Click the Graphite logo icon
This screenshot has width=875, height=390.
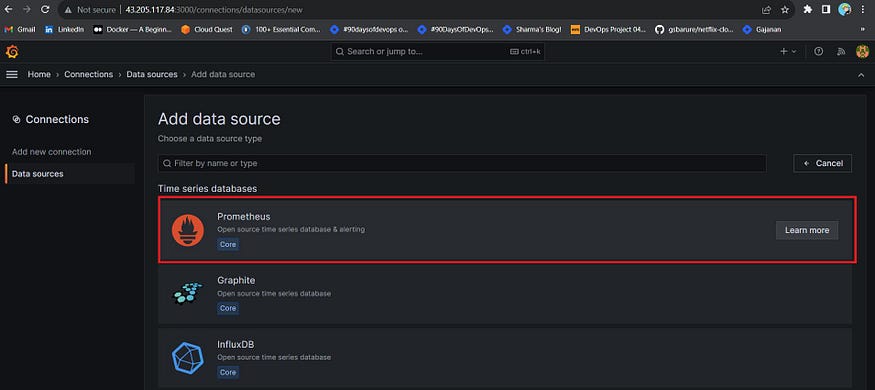(x=188, y=293)
